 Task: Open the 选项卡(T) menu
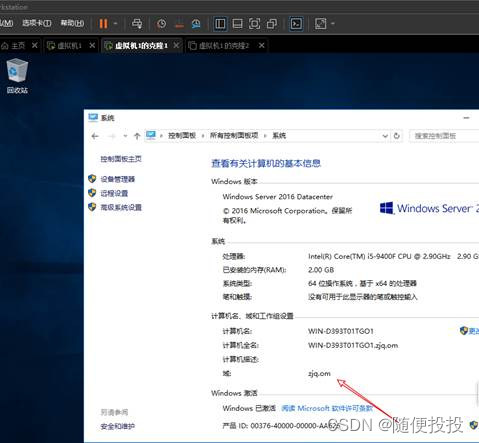(37, 23)
